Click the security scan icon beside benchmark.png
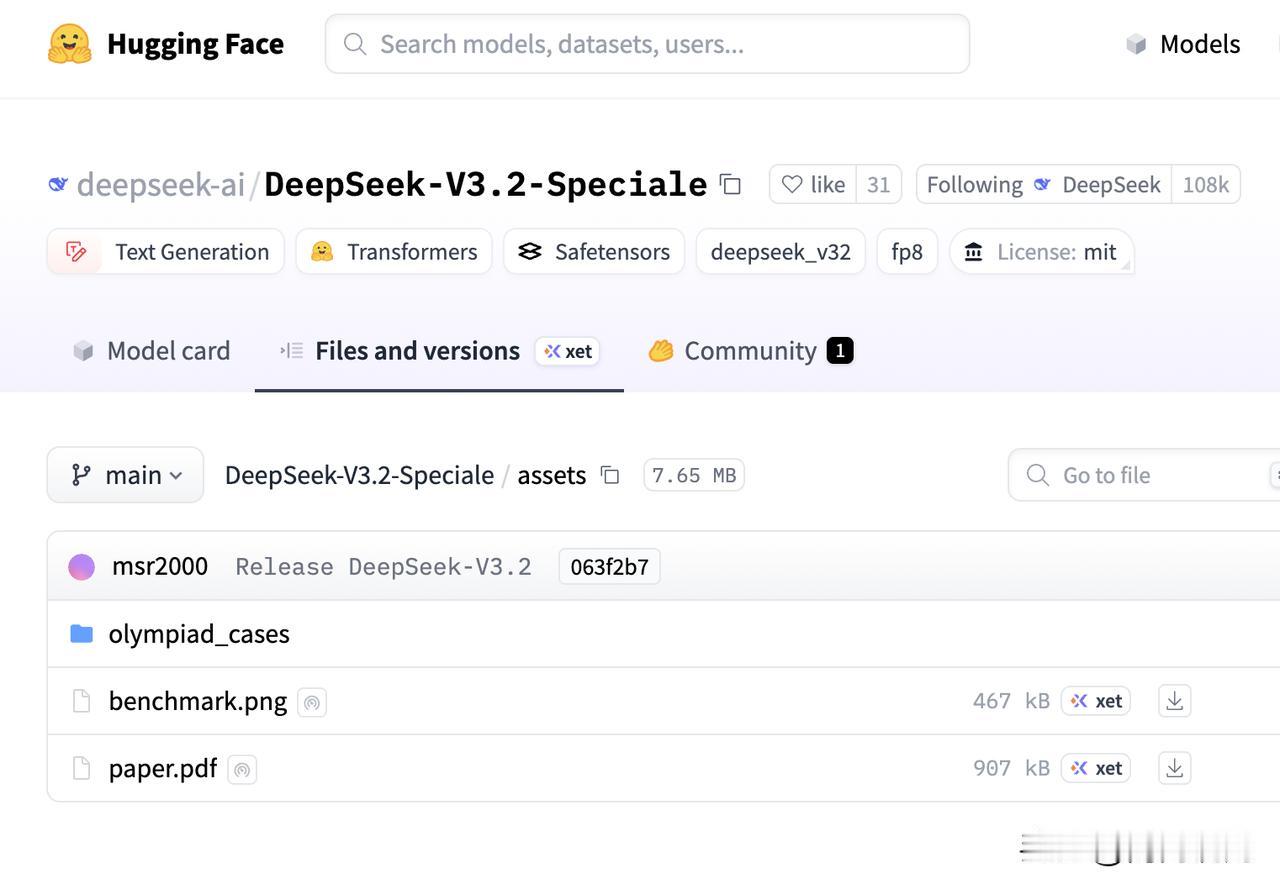This screenshot has height=889, width=1280. (312, 702)
